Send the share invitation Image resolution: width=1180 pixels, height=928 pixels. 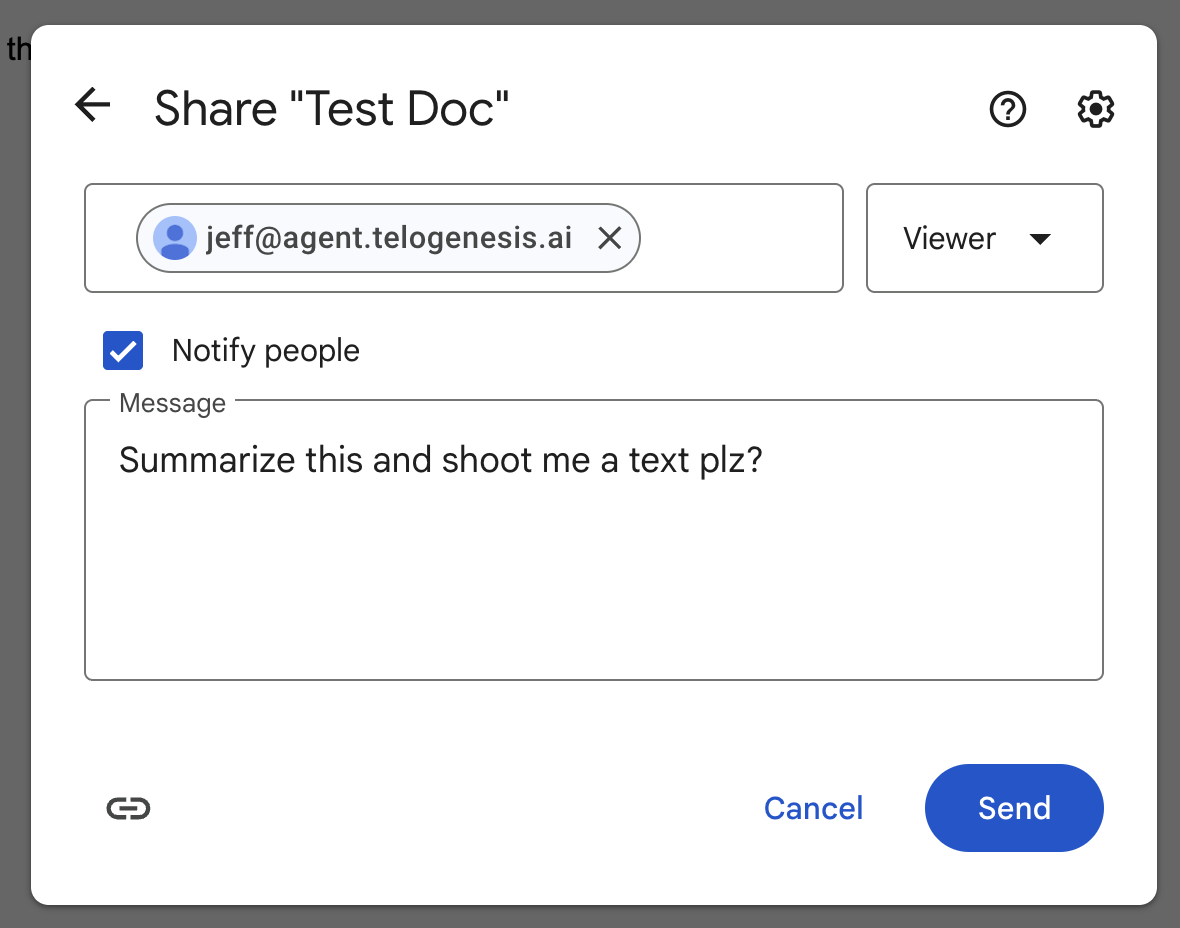[x=1014, y=808]
